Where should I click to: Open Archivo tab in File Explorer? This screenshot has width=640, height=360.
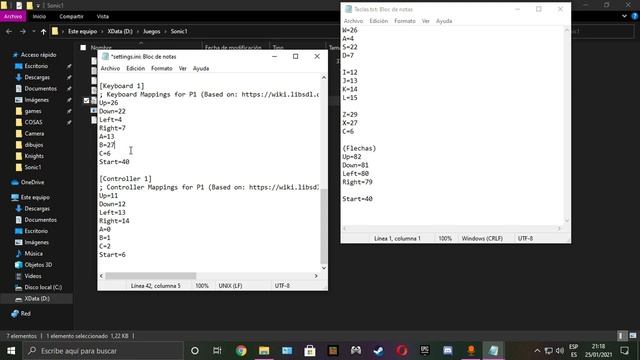point(13,16)
